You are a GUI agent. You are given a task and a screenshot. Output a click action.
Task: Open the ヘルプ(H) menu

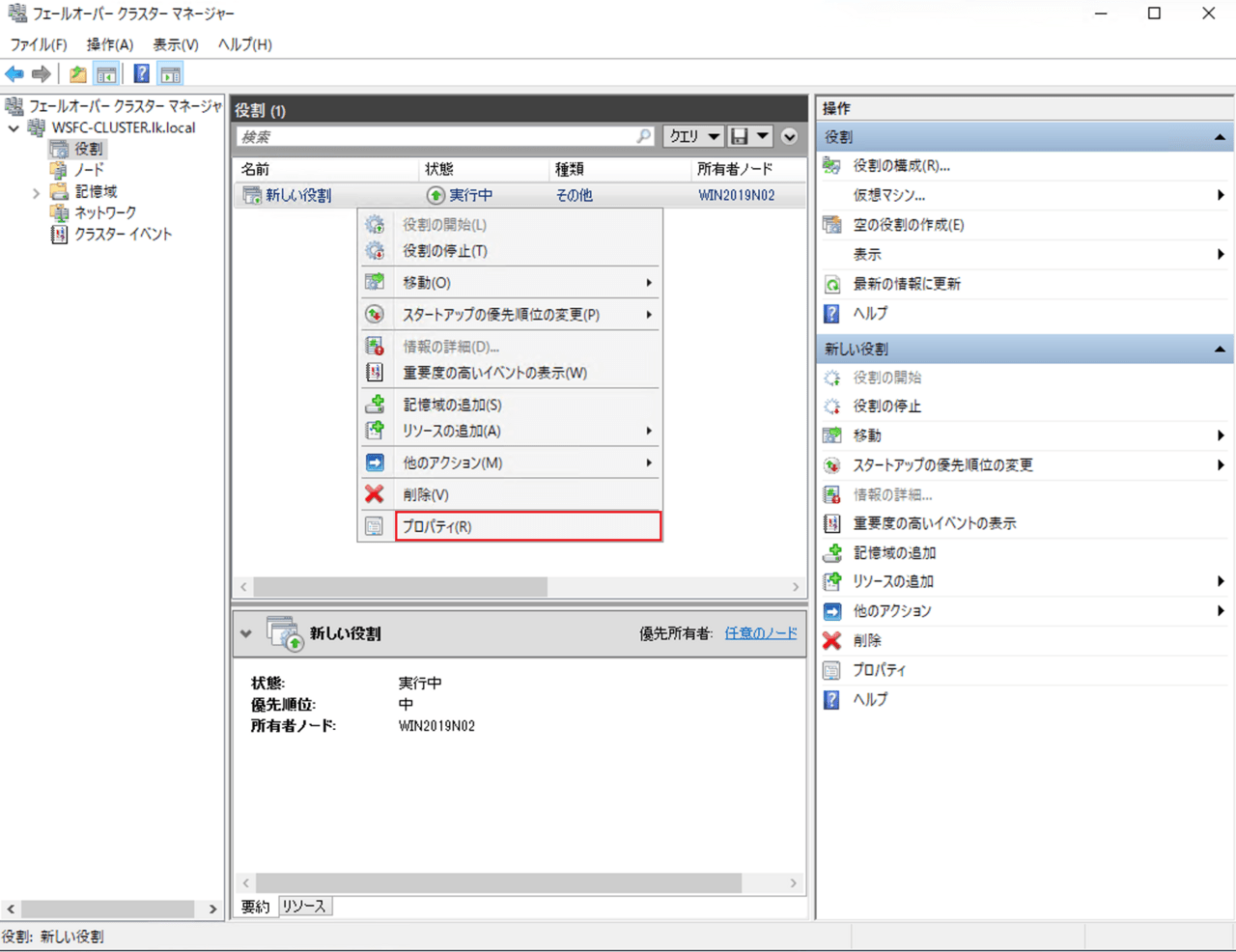245,44
